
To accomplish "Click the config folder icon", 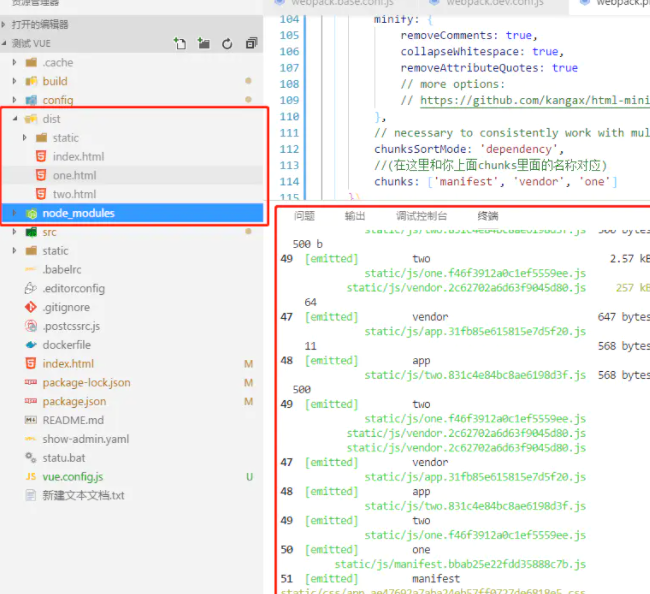I will pos(31,100).
